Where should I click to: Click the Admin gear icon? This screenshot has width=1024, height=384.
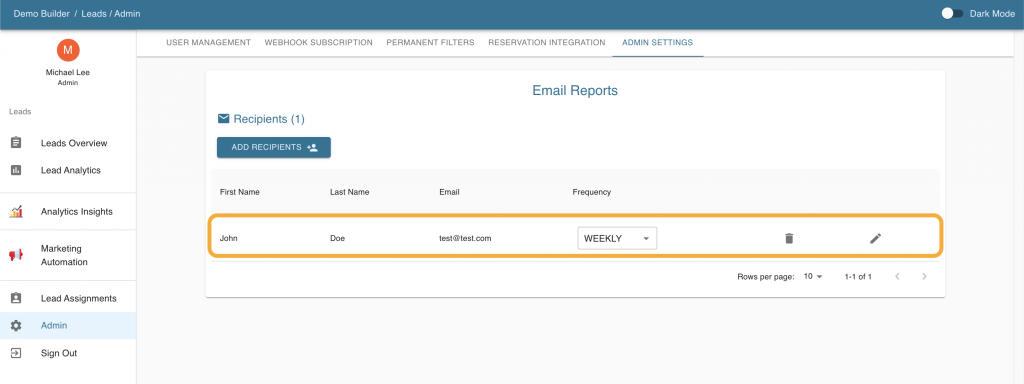pyautogui.click(x=16, y=325)
